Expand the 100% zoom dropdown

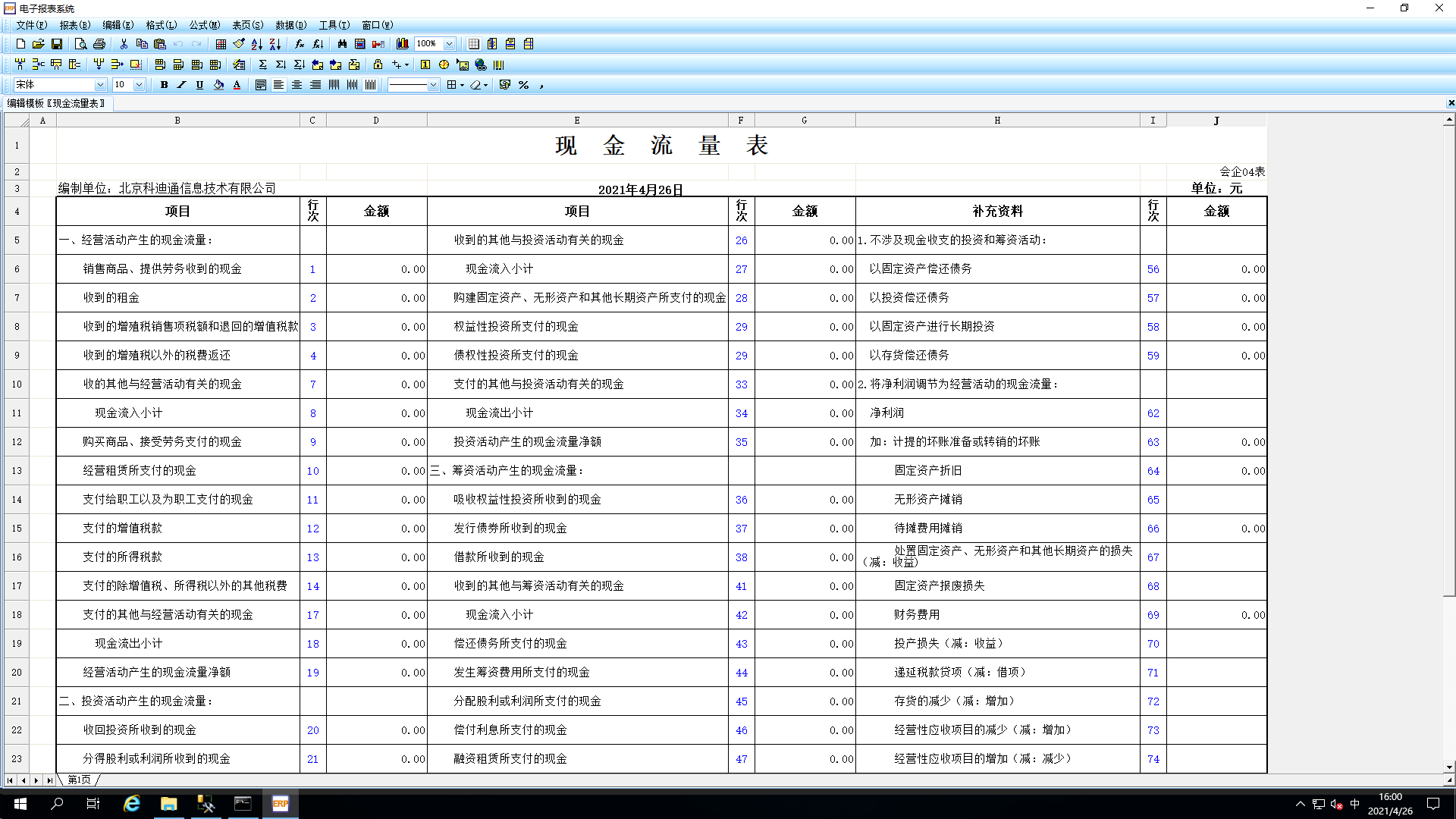(x=449, y=44)
